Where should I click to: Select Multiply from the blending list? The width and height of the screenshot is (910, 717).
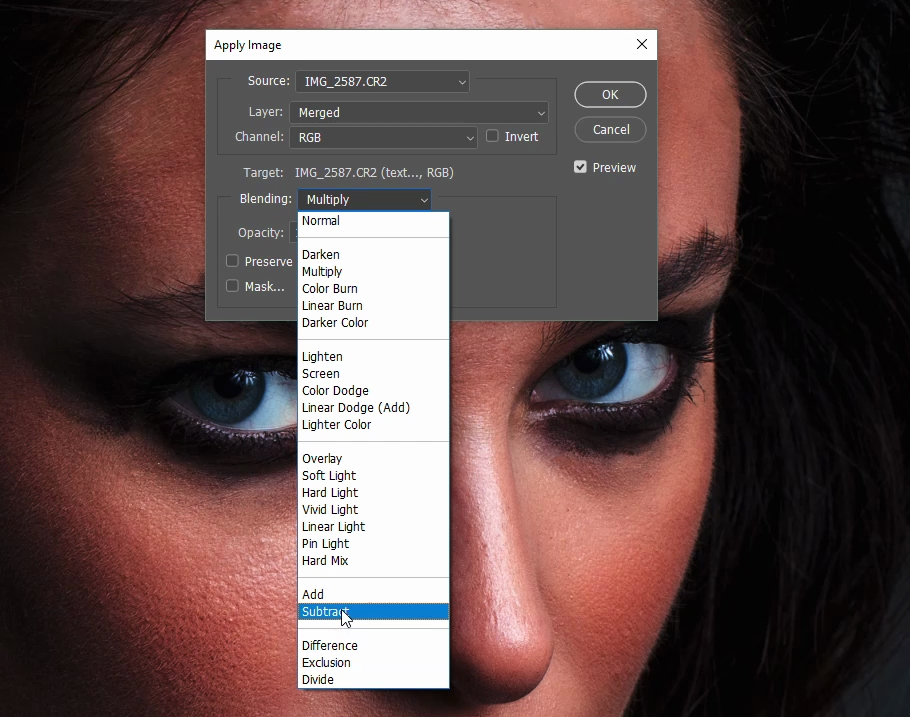(x=322, y=271)
